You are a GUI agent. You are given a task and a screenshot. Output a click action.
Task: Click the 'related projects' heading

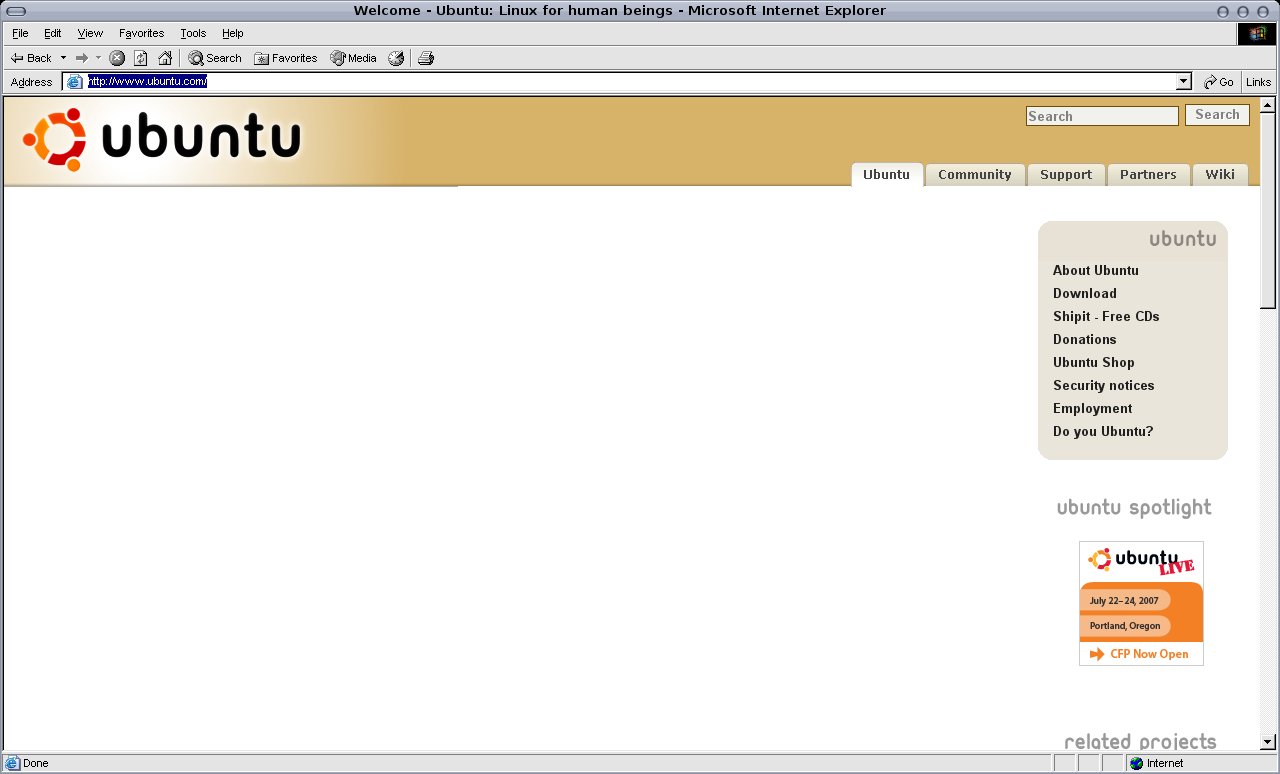pos(1140,741)
